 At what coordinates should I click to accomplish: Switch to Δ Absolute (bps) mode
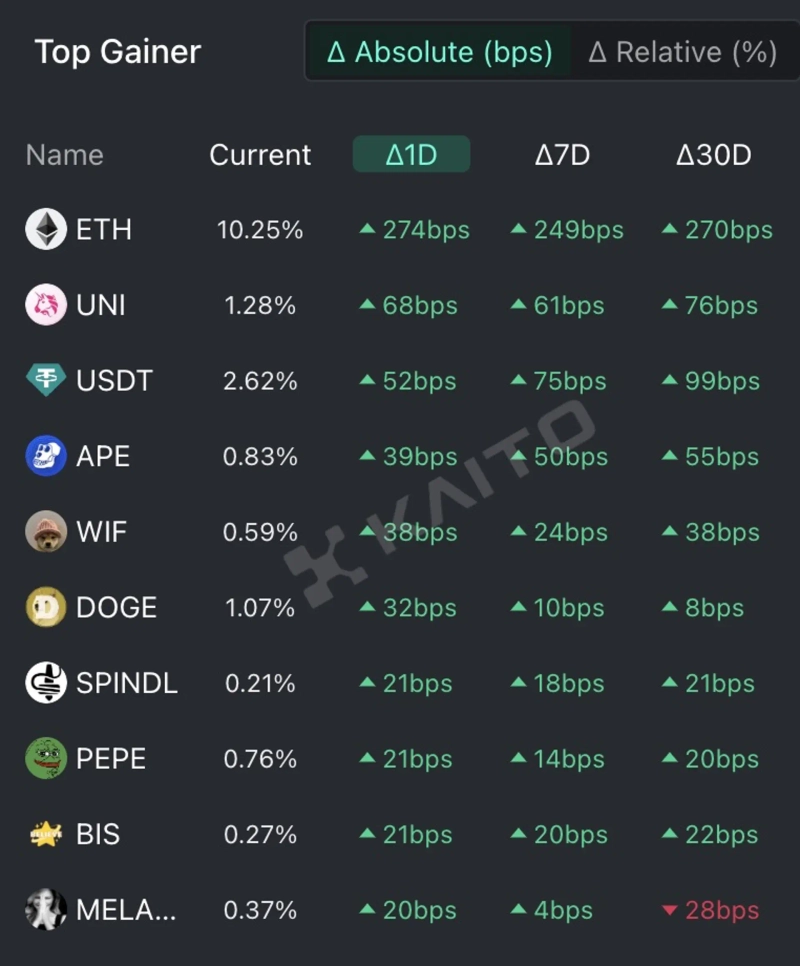pos(440,52)
